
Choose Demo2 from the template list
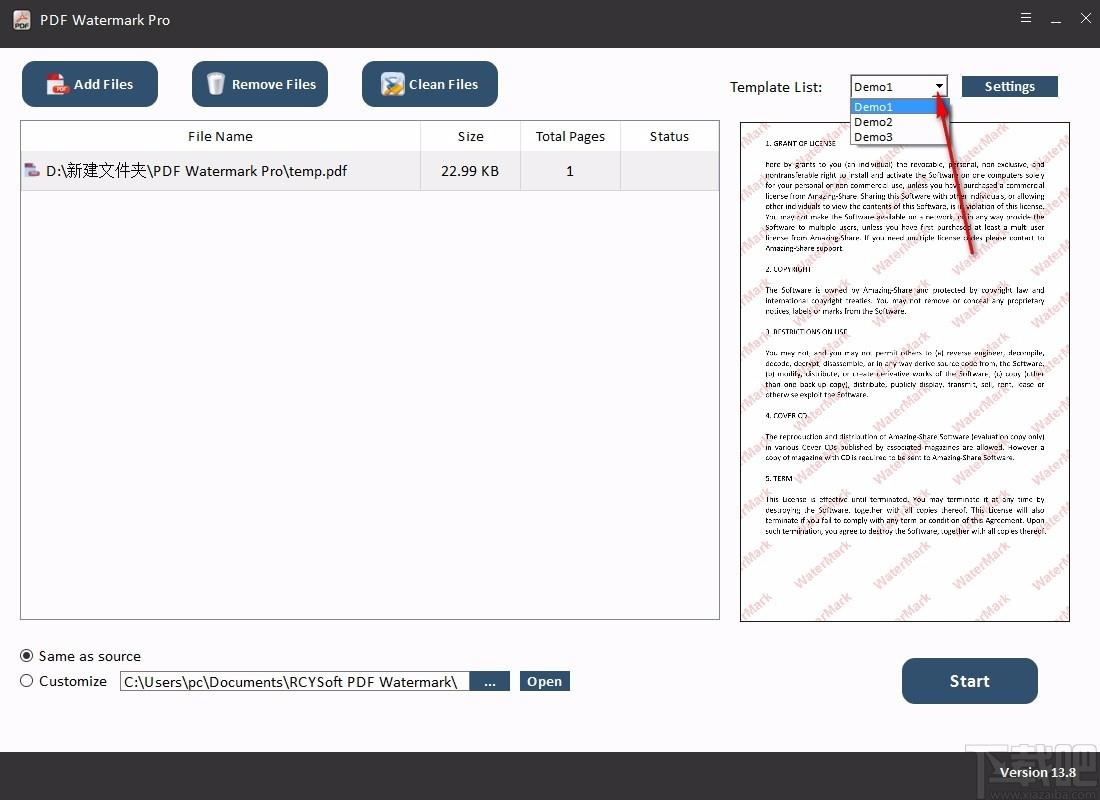tap(892, 122)
